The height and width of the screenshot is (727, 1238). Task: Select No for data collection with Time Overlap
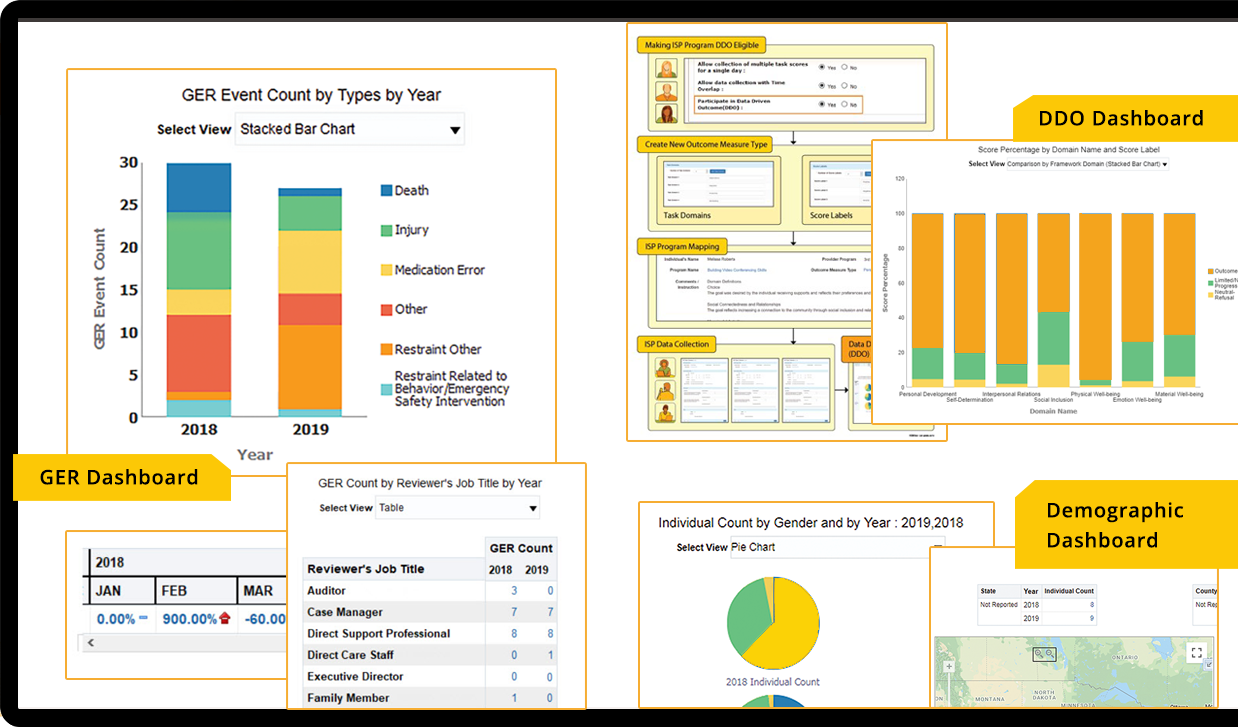click(844, 86)
